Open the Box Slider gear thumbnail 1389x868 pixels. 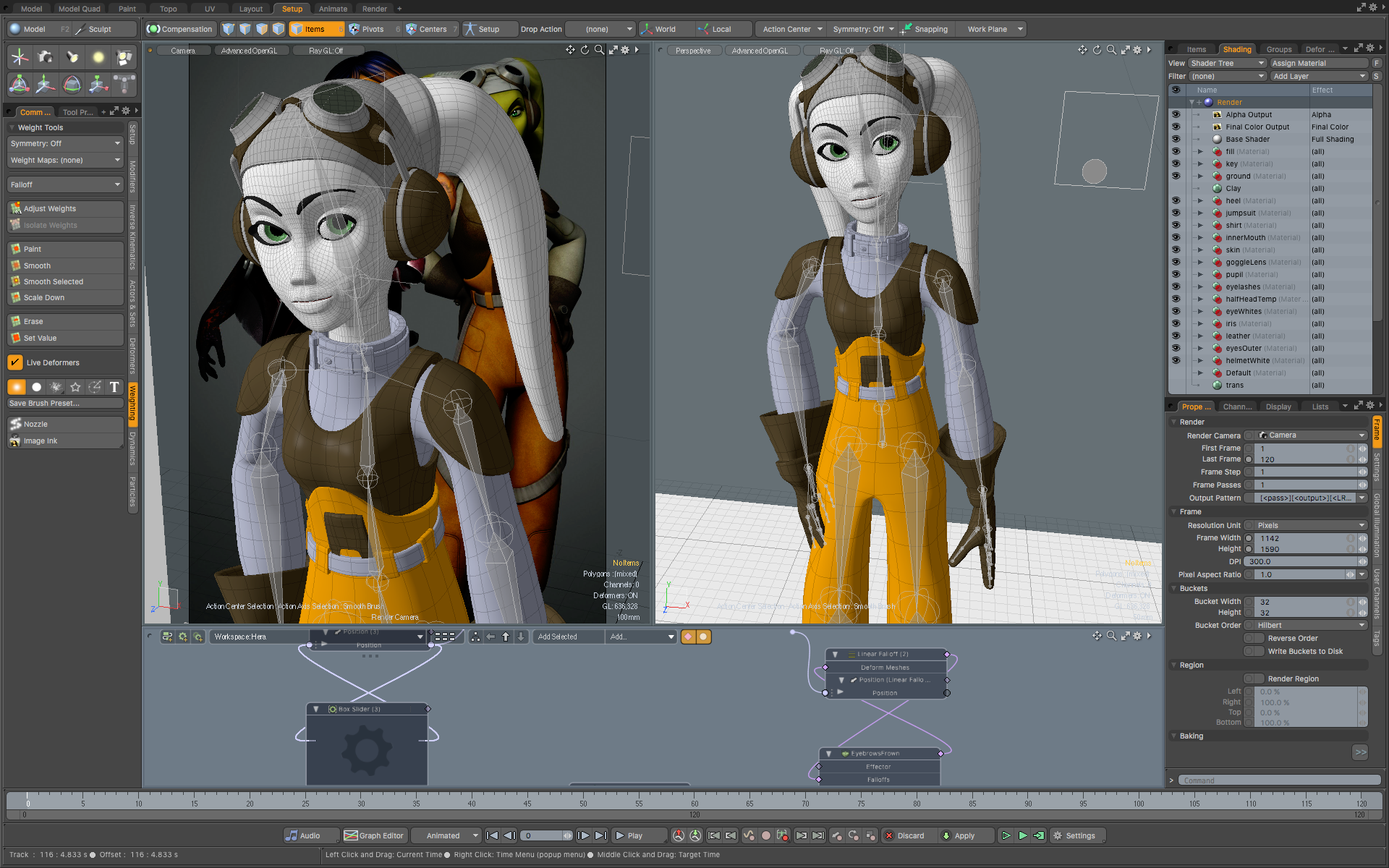click(367, 750)
